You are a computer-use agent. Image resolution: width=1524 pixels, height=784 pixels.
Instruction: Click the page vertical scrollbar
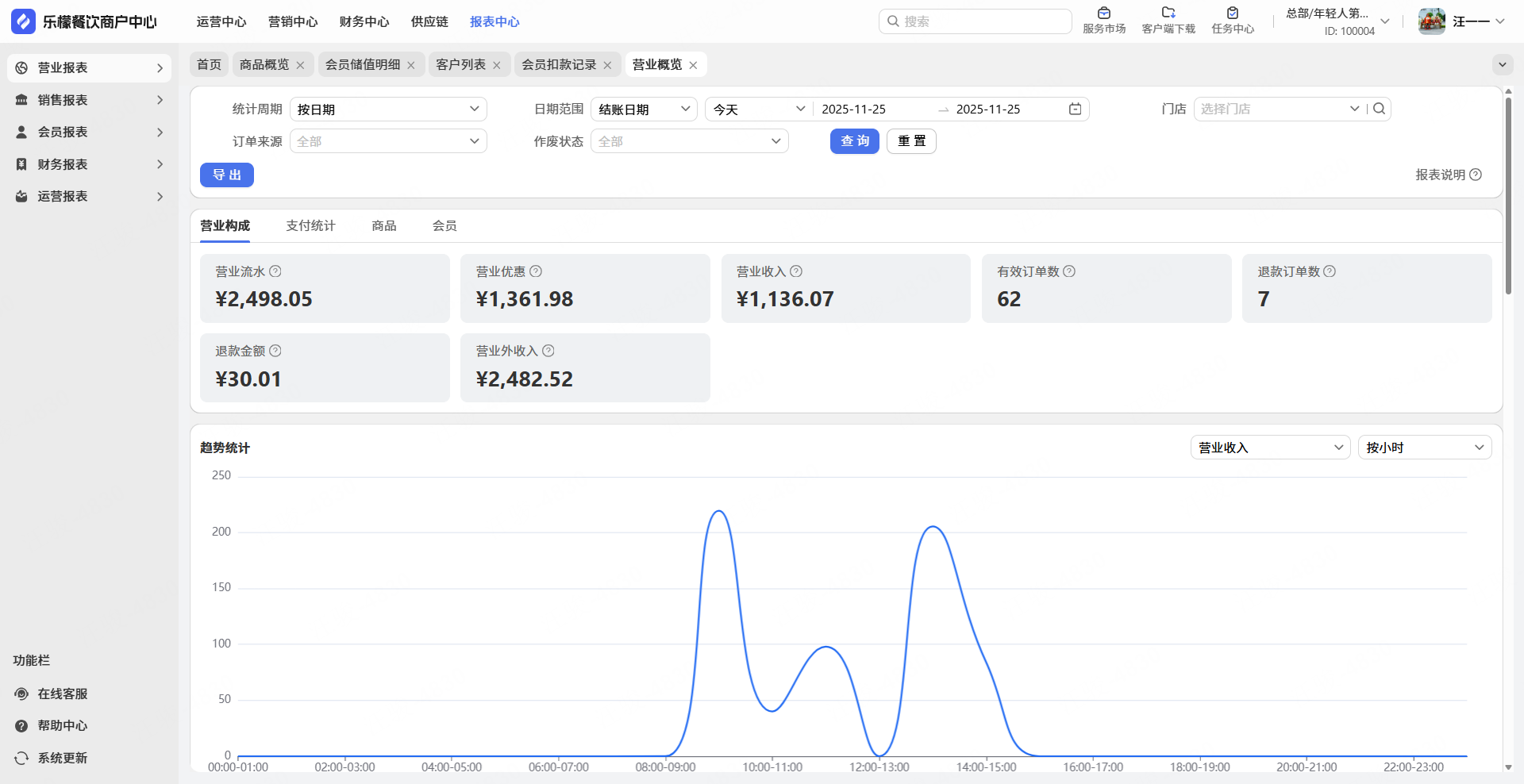1508,195
